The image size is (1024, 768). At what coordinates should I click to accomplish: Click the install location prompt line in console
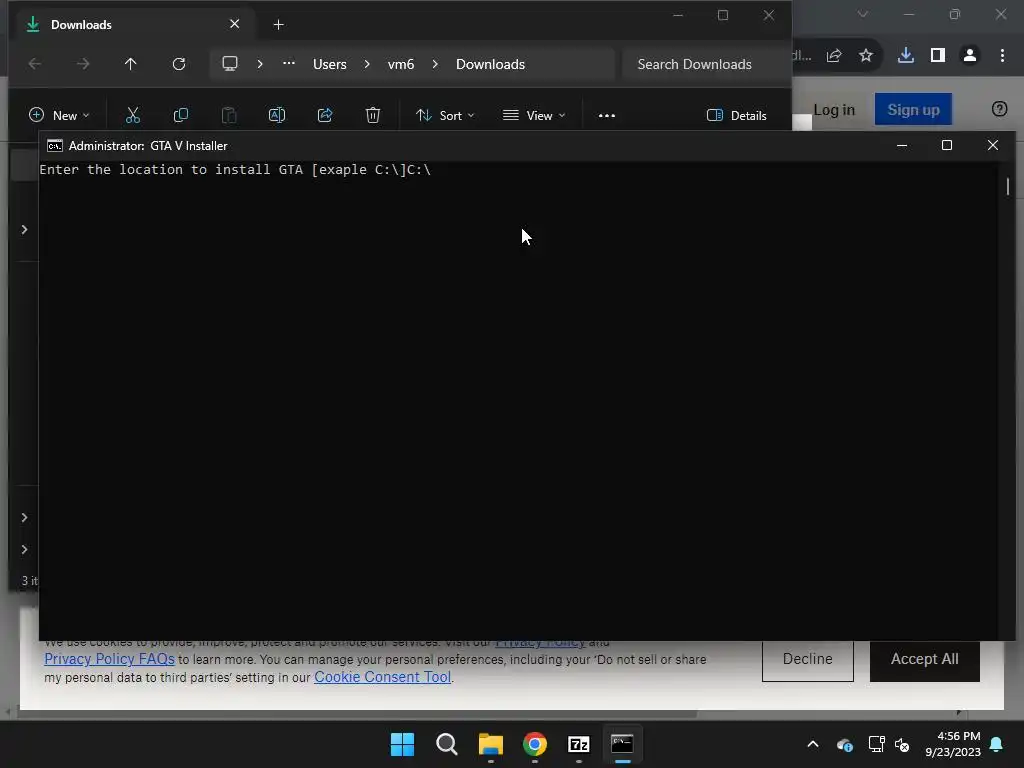pos(235,170)
